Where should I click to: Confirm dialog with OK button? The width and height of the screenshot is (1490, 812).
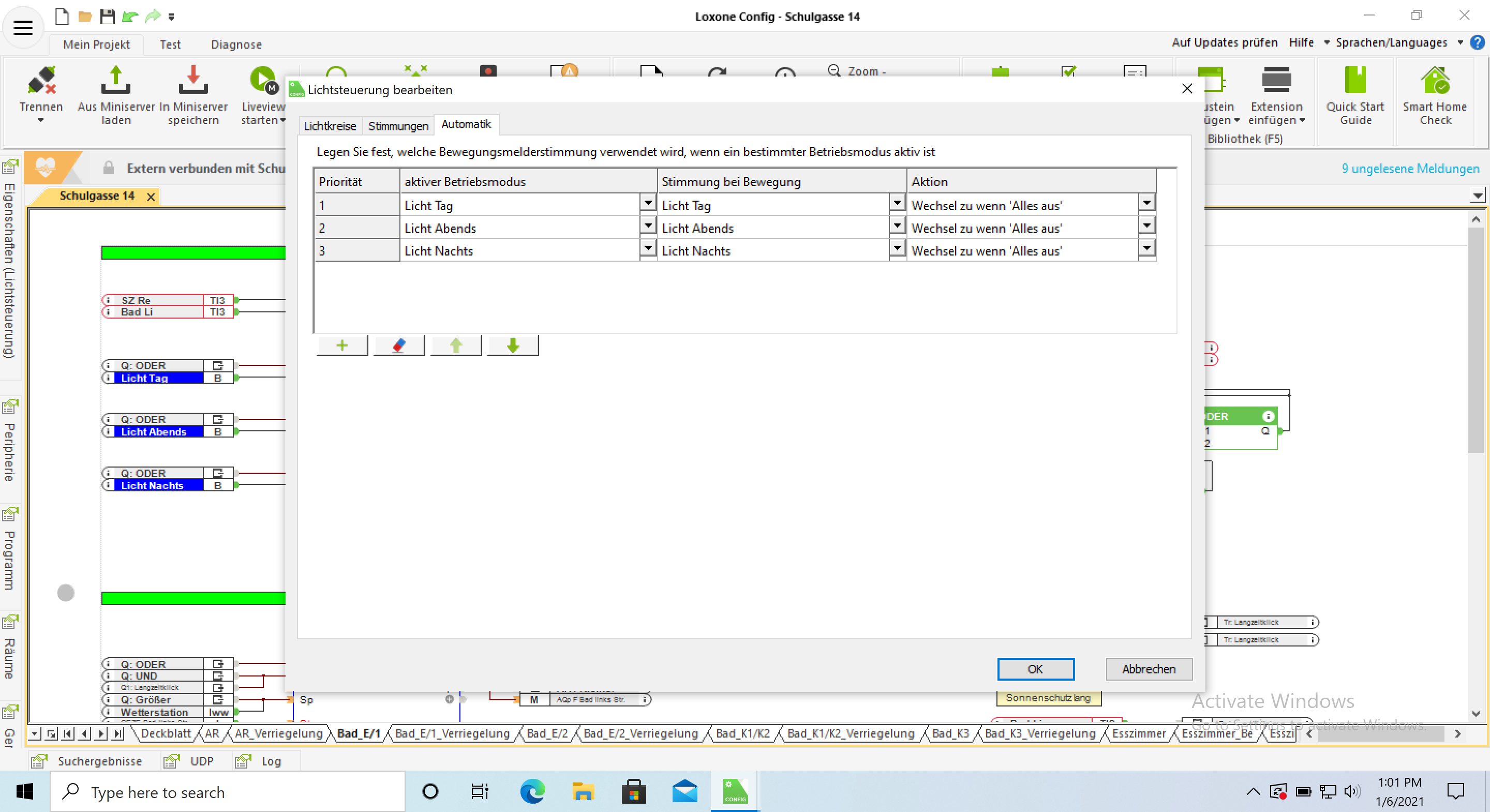pos(1035,669)
